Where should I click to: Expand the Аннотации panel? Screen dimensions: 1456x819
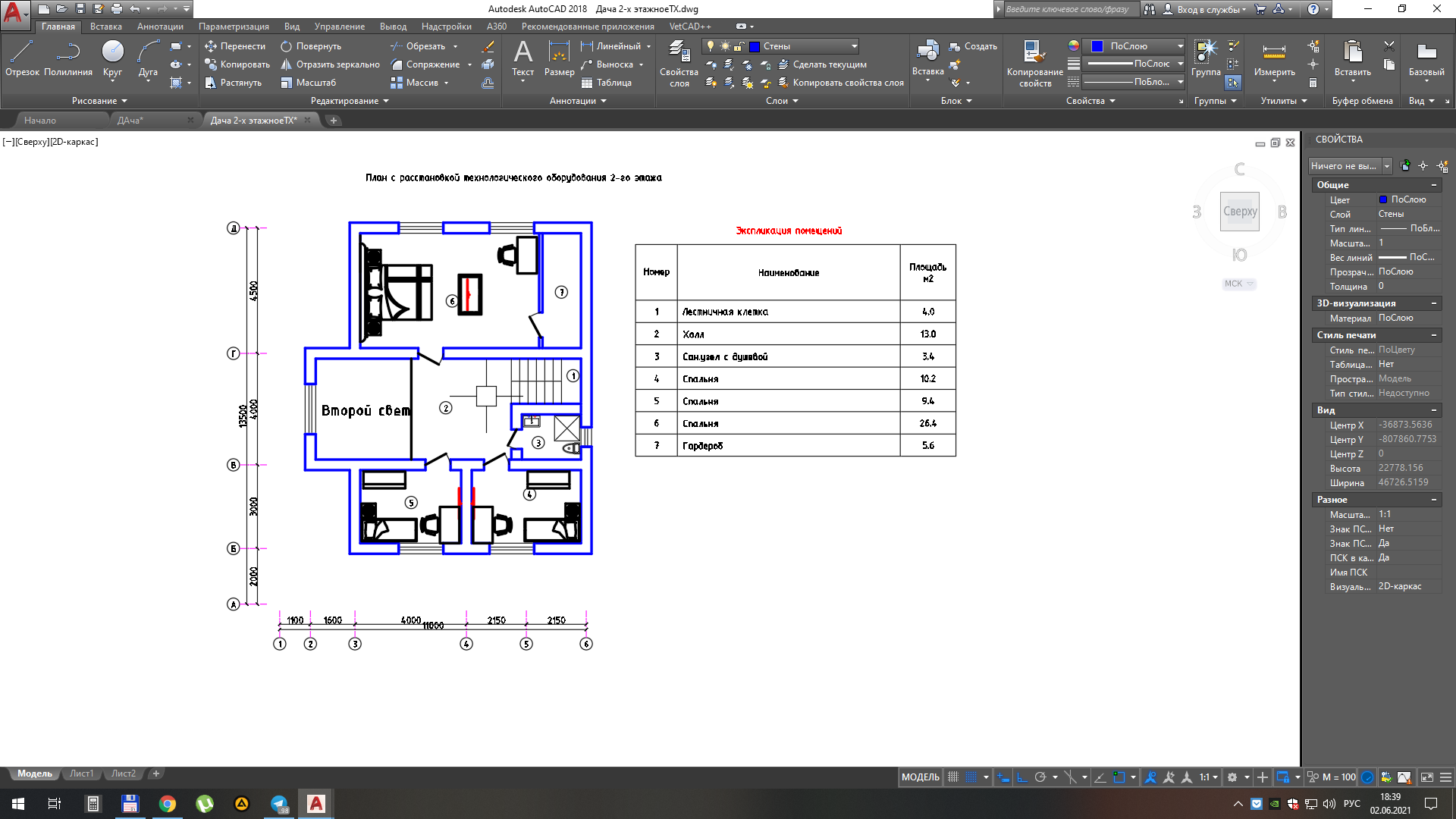pyautogui.click(x=578, y=101)
